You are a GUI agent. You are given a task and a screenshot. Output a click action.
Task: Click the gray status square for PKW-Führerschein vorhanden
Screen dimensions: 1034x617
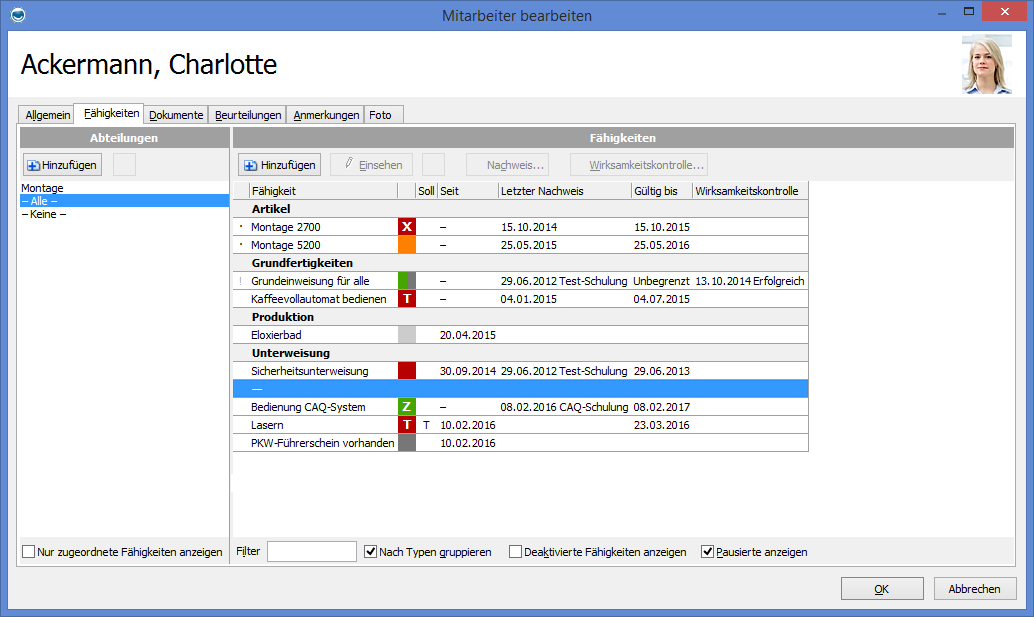click(406, 443)
